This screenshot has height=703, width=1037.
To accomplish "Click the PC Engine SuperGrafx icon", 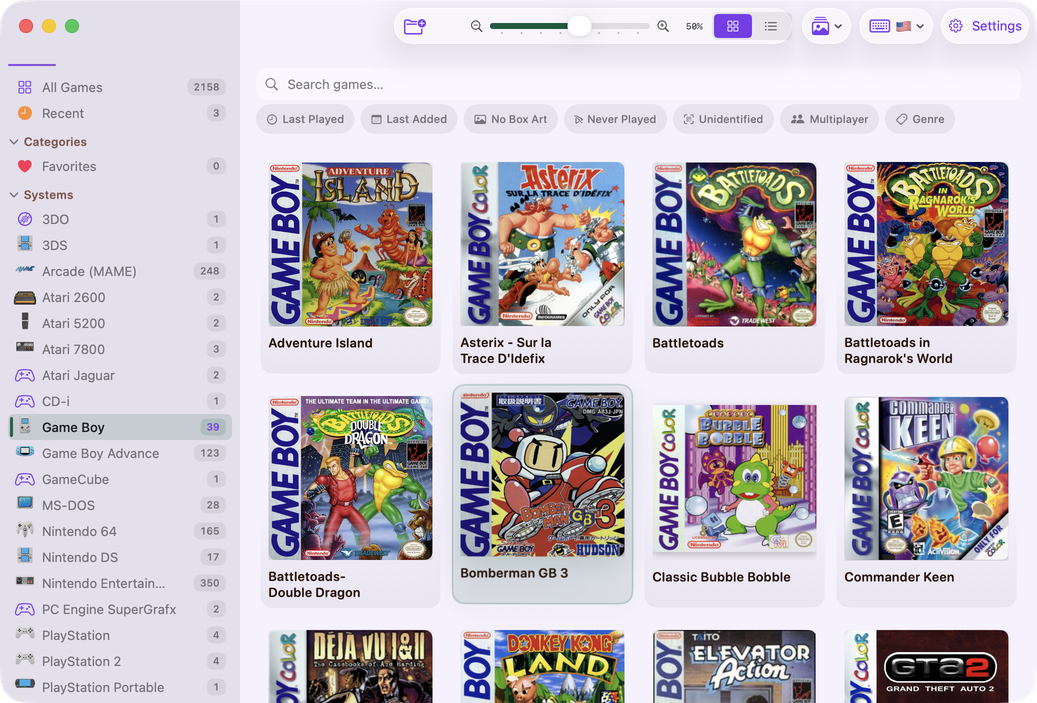I will pyautogui.click(x=24, y=608).
